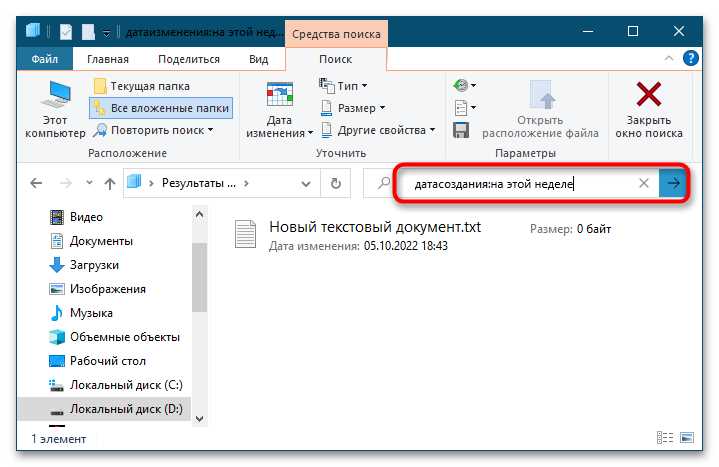Open Объемные объекты folder
The height and width of the screenshot is (467, 719).
[x=115, y=337]
